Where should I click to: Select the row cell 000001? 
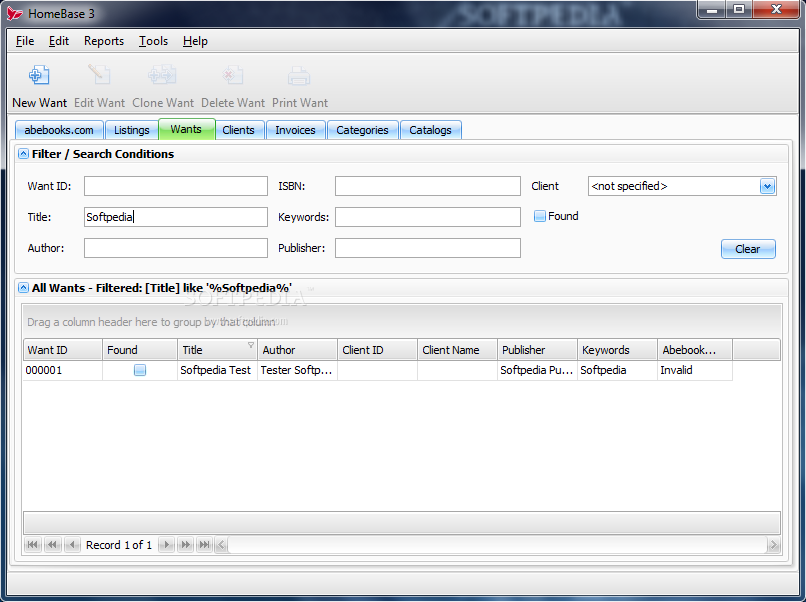pyautogui.click(x=63, y=370)
